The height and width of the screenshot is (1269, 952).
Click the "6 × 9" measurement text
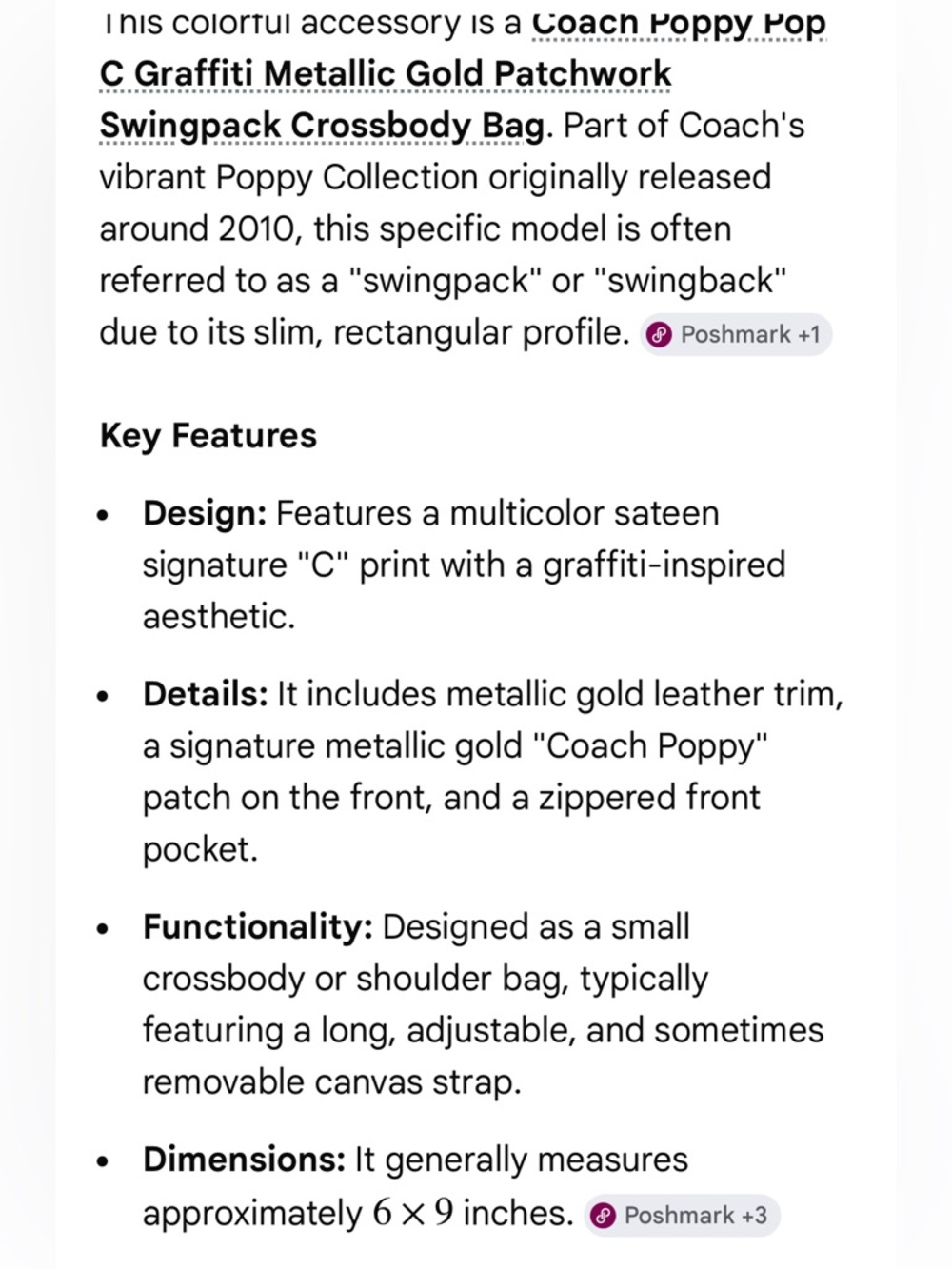point(413,1213)
